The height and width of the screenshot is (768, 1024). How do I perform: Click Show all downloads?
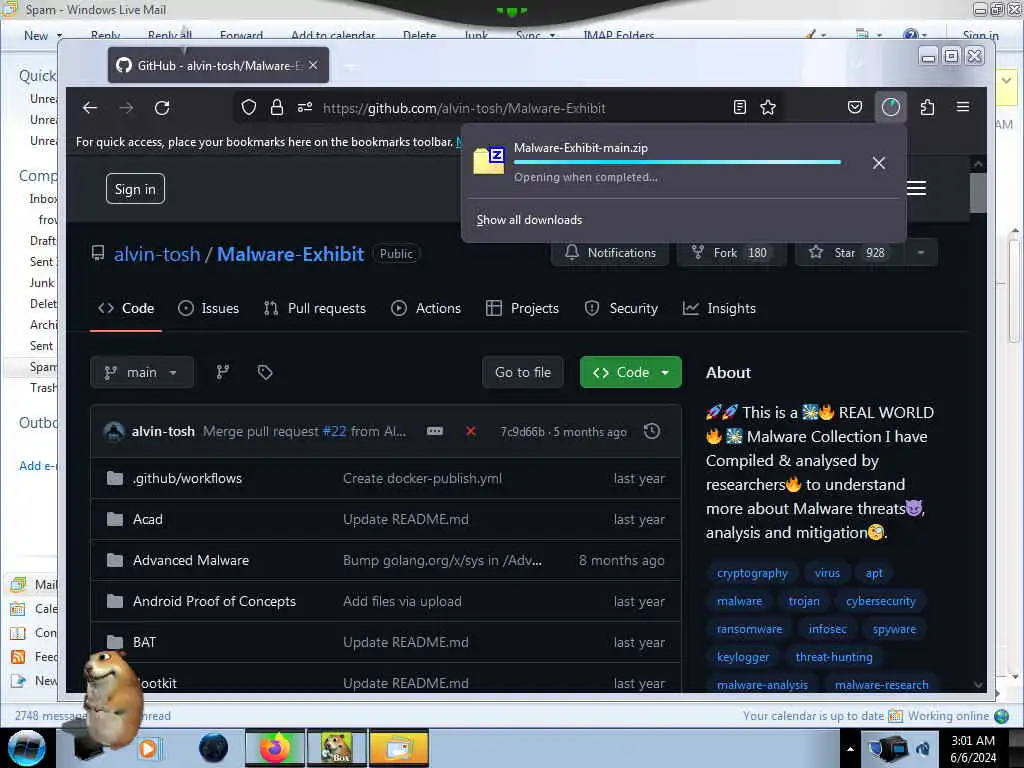point(529,220)
